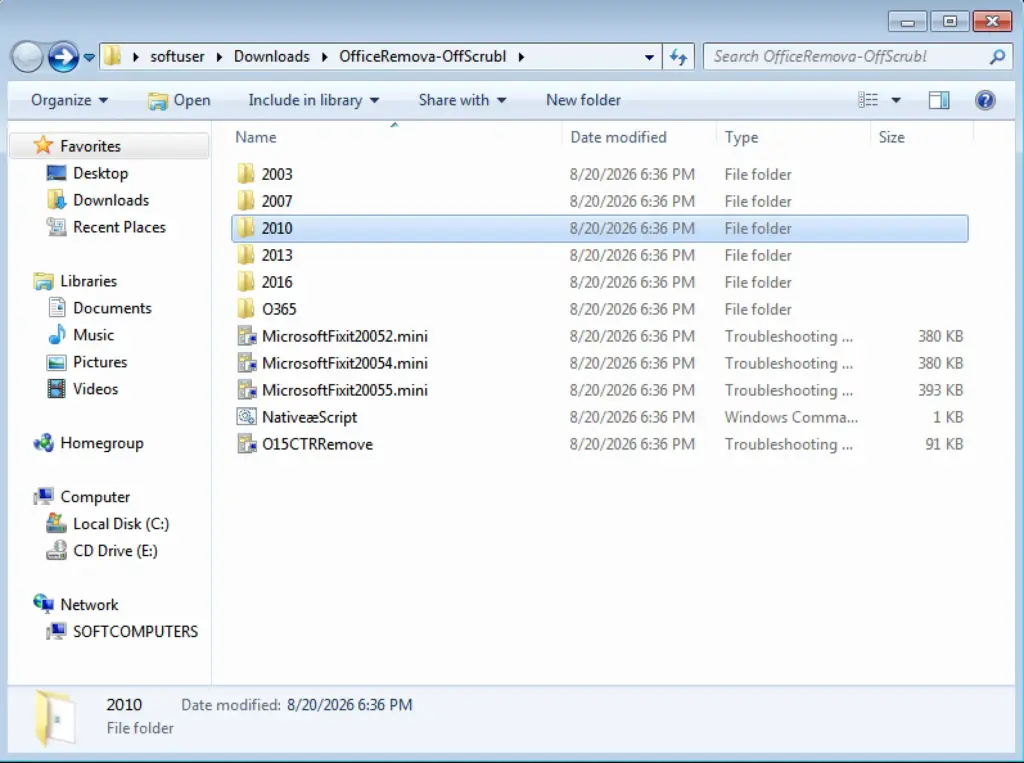The image size is (1024, 763).
Task: Select the MicrosoftFixit20055.mini file icon
Action: [246, 390]
